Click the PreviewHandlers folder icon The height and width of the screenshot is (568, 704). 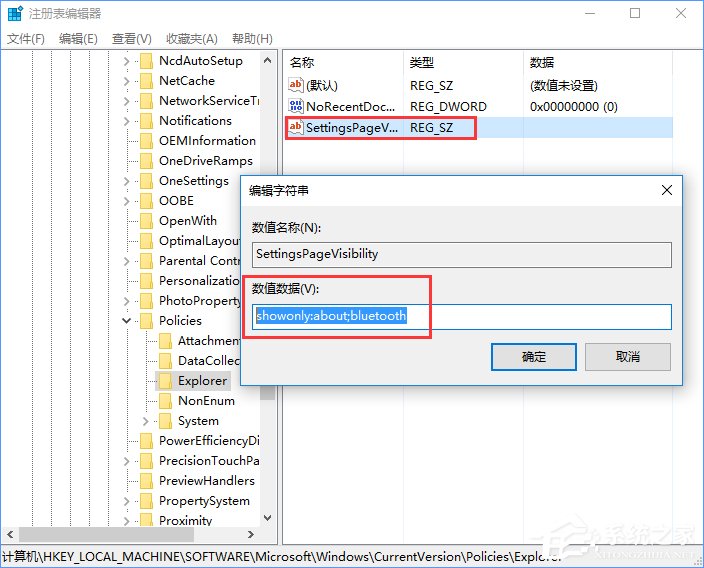coord(146,481)
